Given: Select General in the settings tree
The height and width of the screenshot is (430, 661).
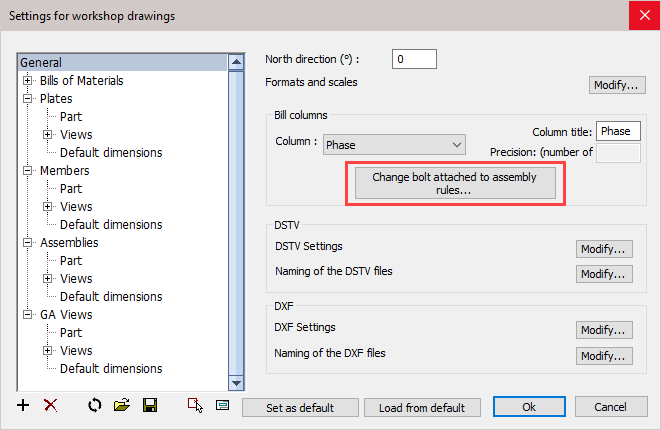Looking at the screenshot, I should click(40, 63).
